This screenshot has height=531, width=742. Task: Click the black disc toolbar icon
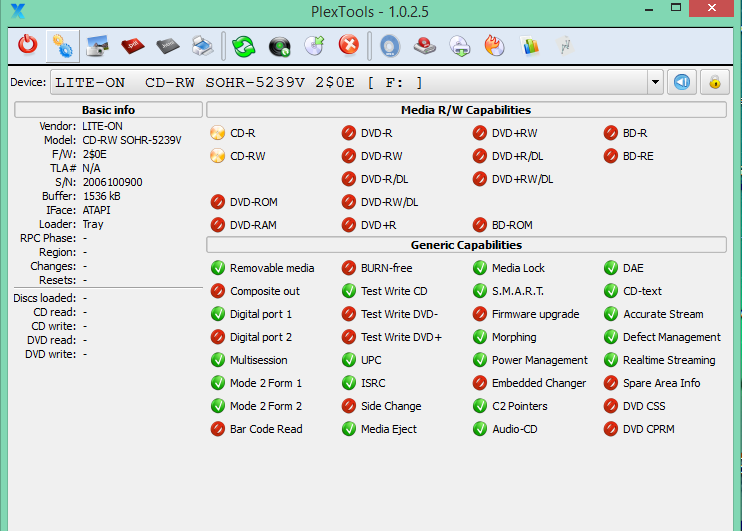click(x=279, y=46)
